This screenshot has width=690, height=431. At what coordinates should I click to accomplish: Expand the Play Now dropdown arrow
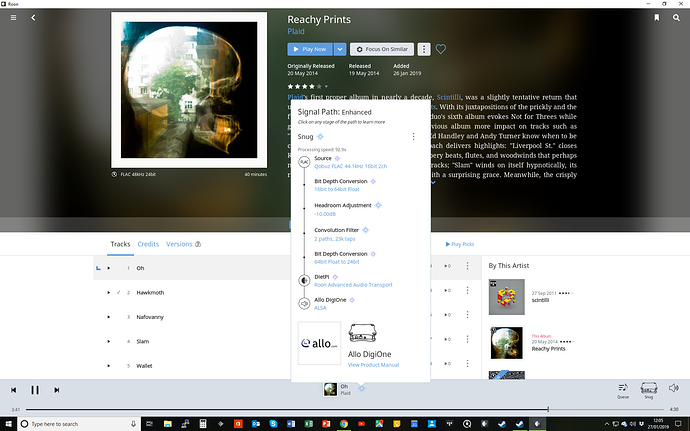[340, 49]
